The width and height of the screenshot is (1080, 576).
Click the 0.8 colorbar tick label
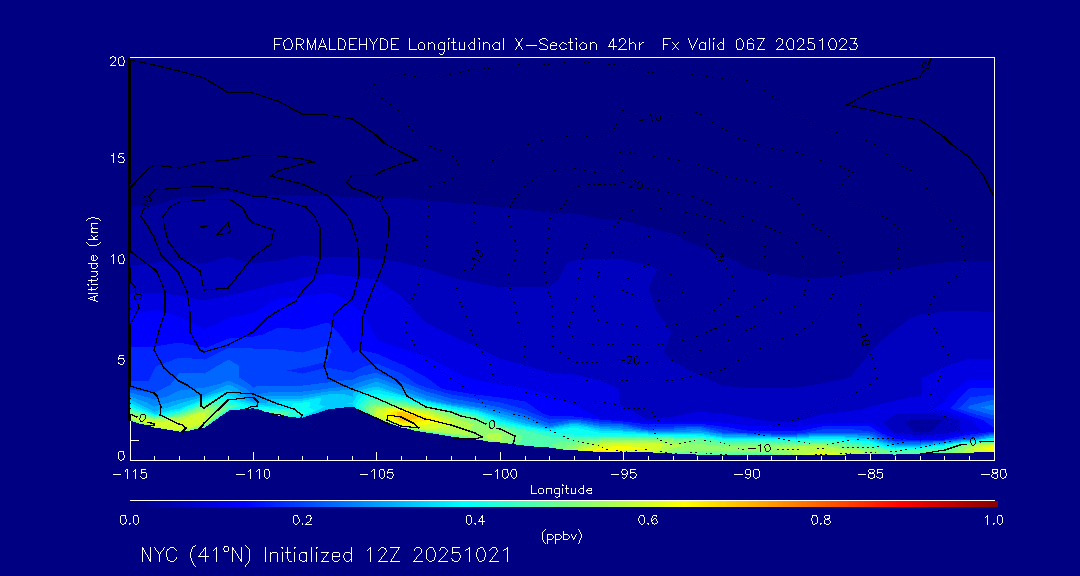click(x=821, y=520)
